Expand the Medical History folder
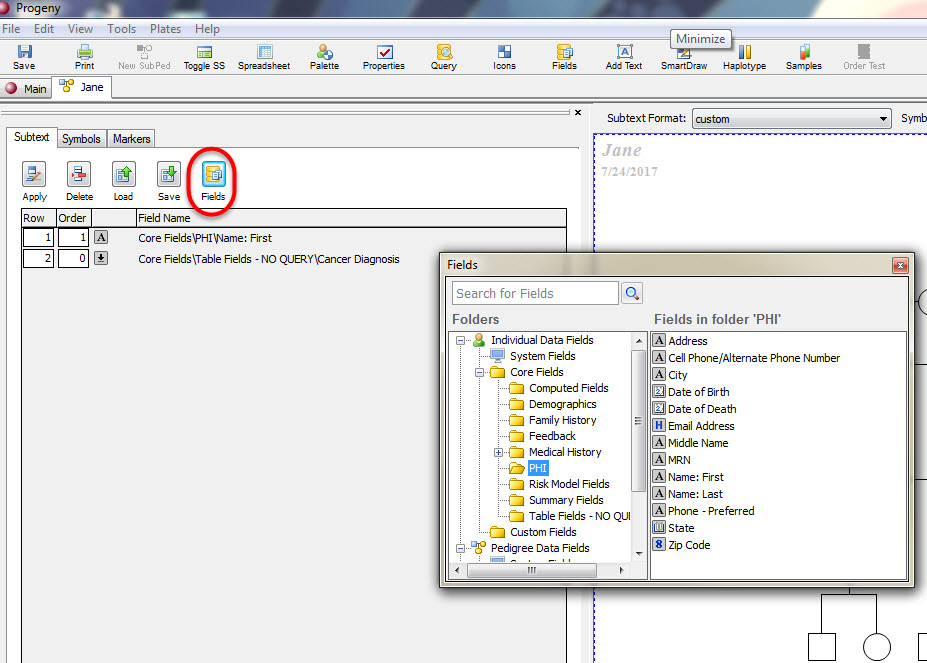 (x=498, y=452)
